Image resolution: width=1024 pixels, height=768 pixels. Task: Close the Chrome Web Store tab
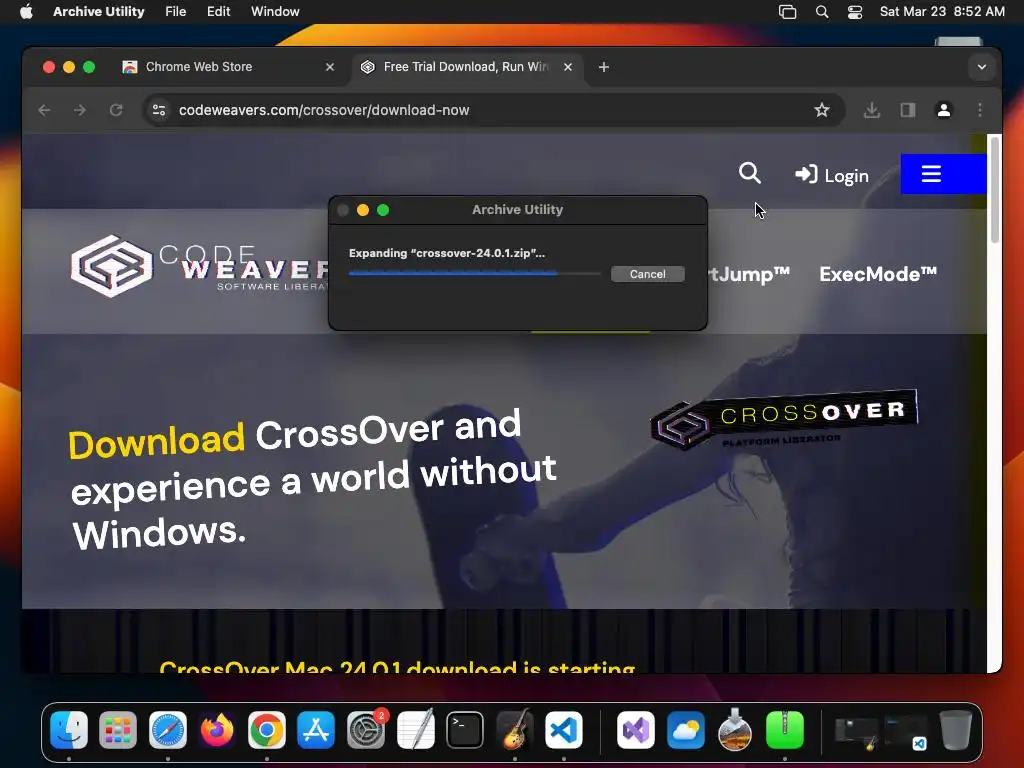(330, 67)
